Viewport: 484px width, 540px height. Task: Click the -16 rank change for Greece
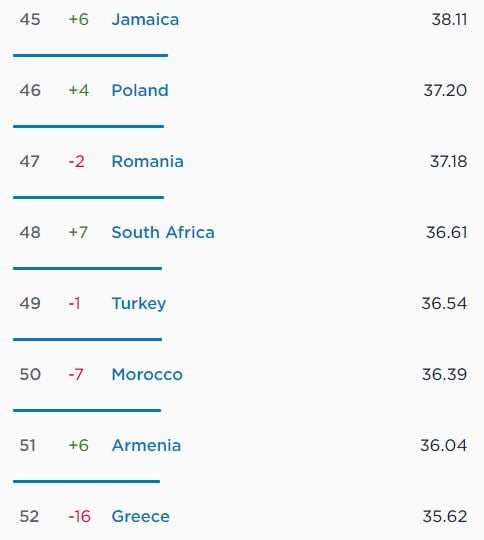tap(80, 516)
